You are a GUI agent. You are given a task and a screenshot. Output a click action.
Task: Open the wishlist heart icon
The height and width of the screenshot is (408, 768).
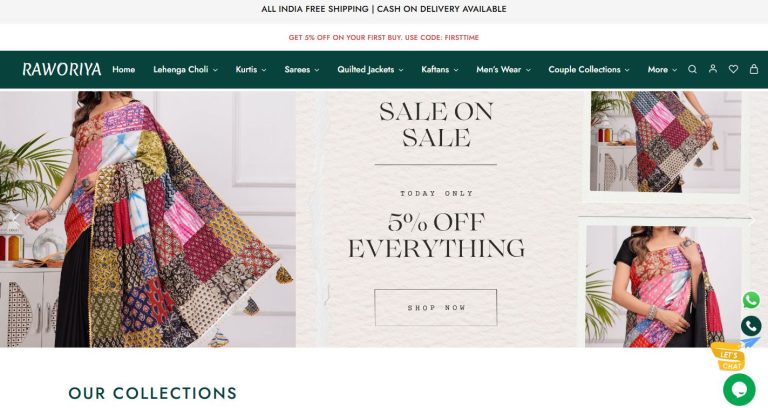tap(733, 70)
